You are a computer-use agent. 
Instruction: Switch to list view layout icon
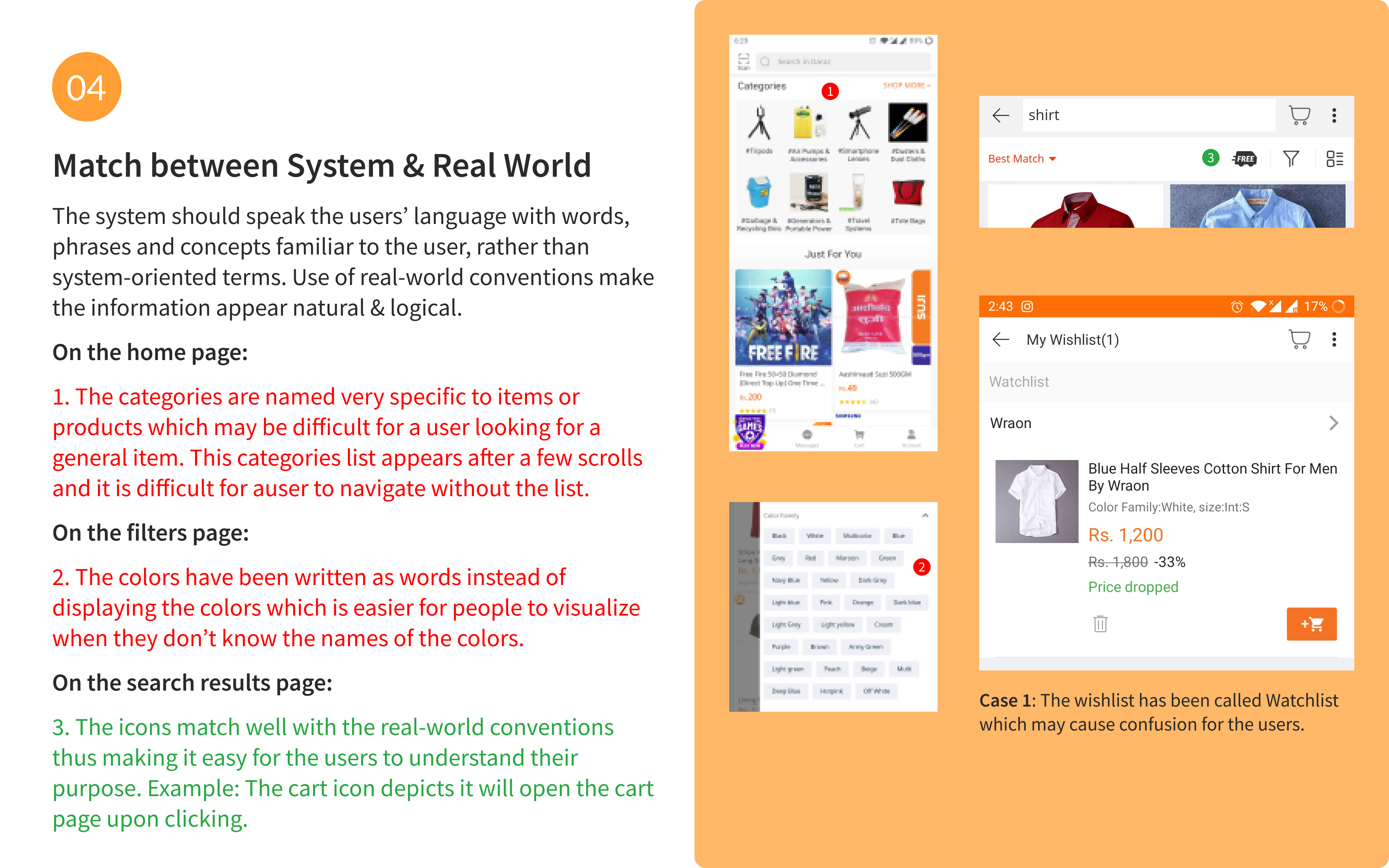1334,158
